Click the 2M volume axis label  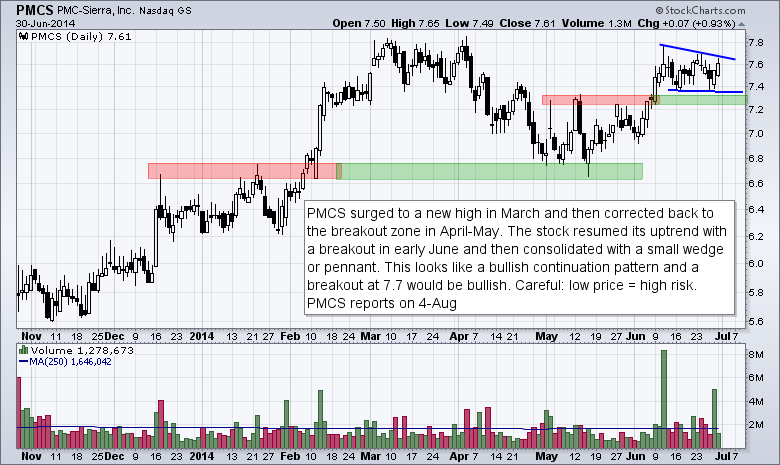[x=756, y=425]
